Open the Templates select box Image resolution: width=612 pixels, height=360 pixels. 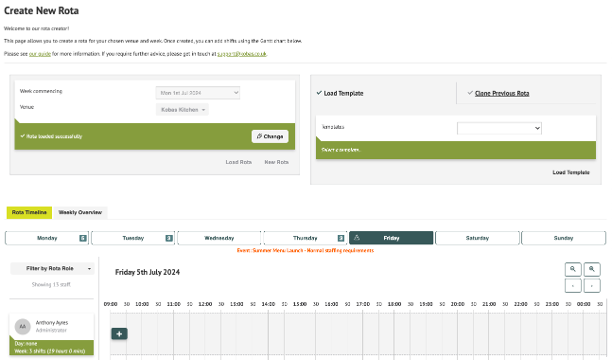pos(499,128)
